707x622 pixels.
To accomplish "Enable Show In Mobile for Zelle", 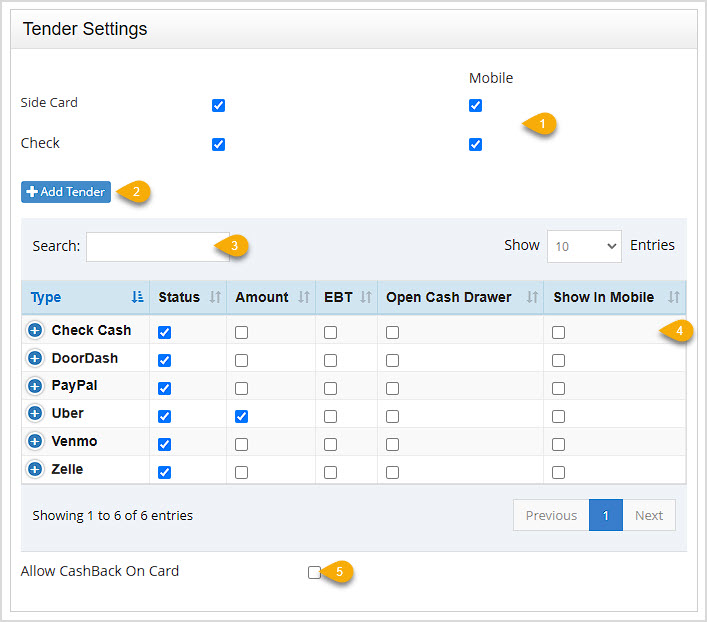I will click(558, 472).
